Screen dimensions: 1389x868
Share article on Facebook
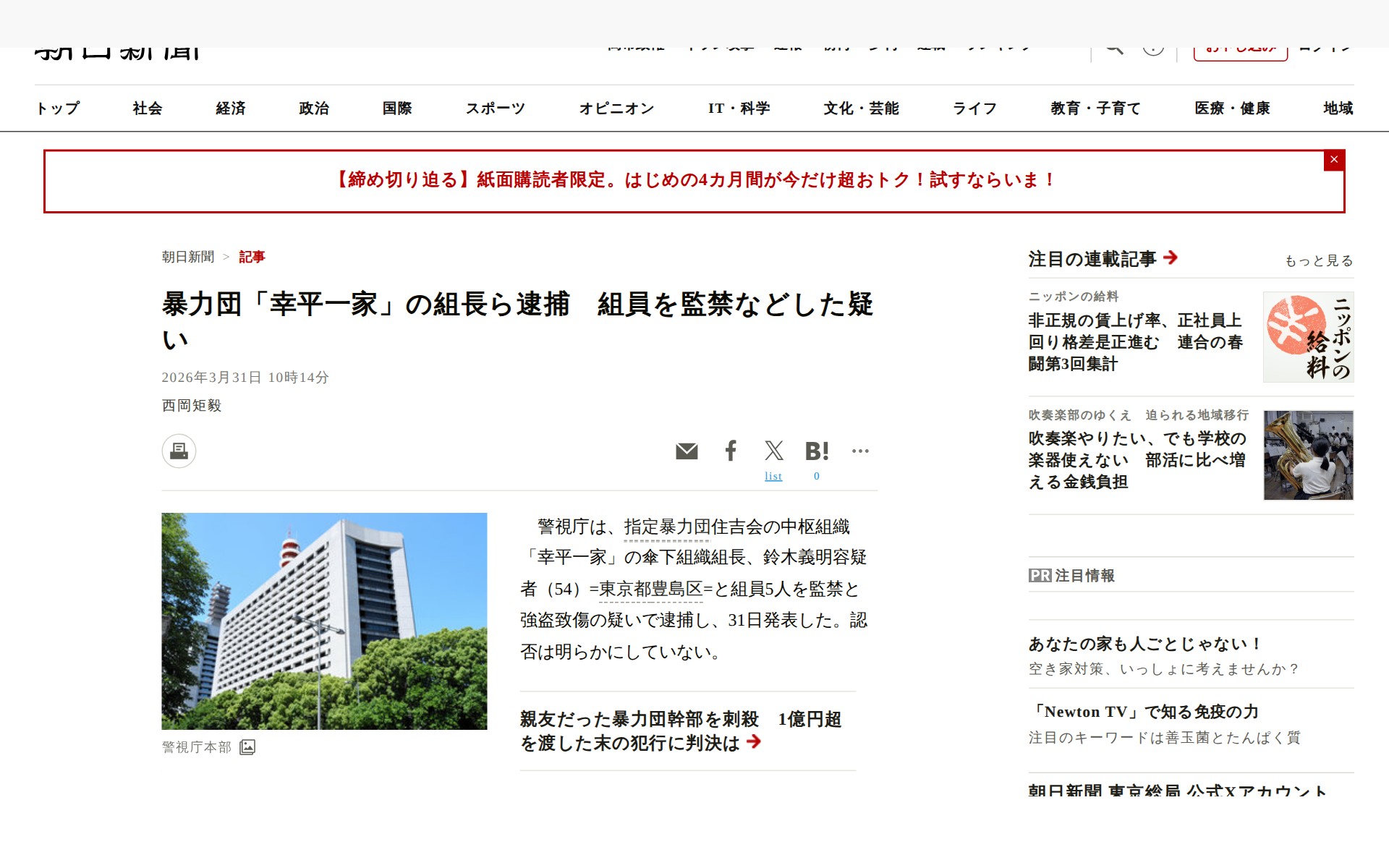[x=731, y=451]
